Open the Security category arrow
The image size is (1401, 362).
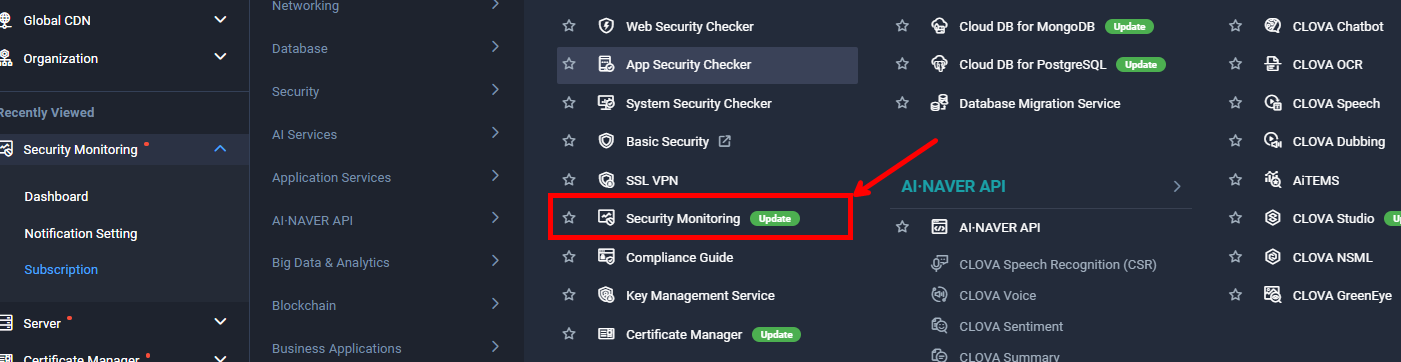(495, 90)
